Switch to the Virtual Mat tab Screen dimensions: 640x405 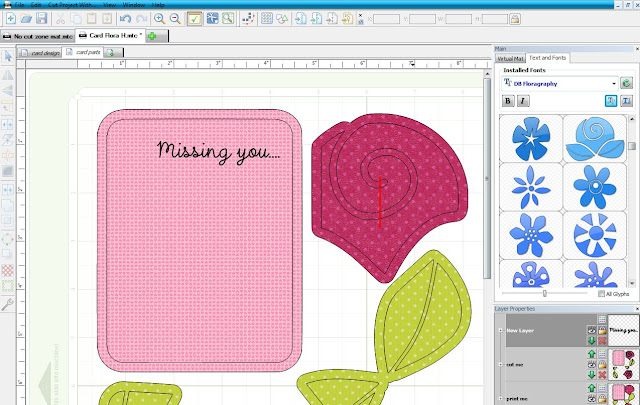(x=510, y=58)
